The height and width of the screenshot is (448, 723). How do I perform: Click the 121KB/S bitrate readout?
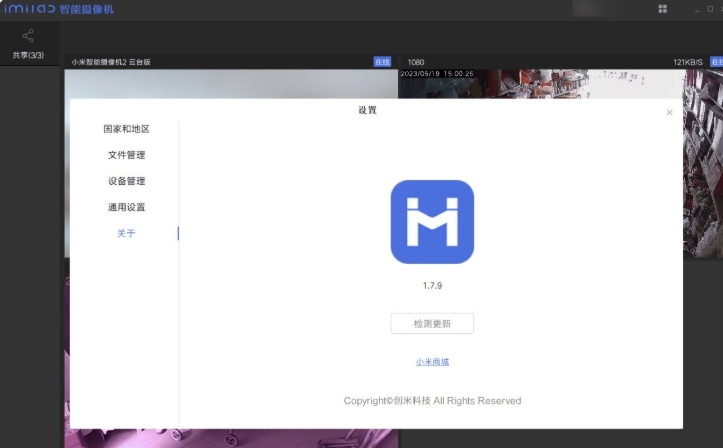coord(687,62)
